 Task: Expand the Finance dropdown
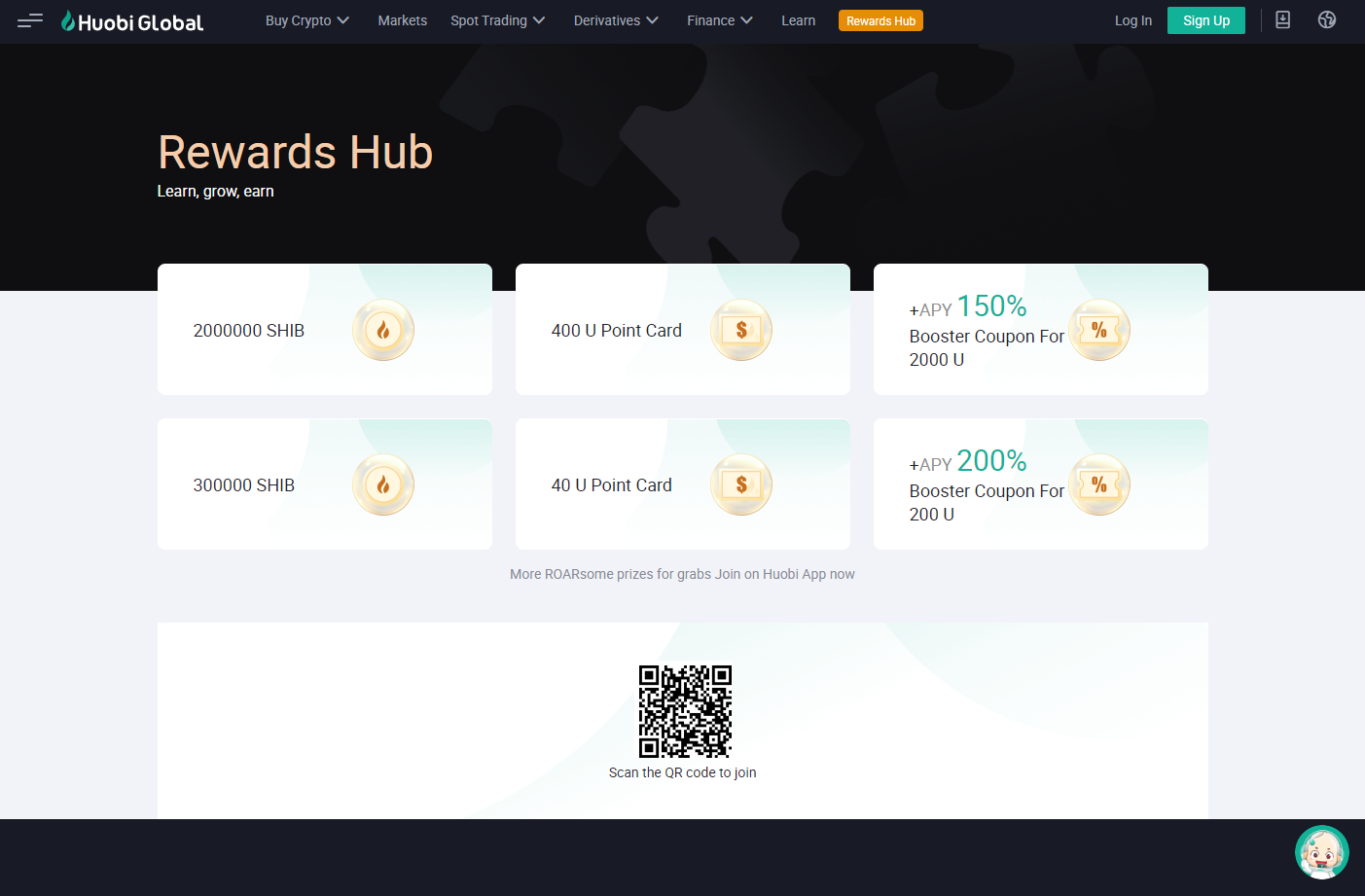[720, 20]
